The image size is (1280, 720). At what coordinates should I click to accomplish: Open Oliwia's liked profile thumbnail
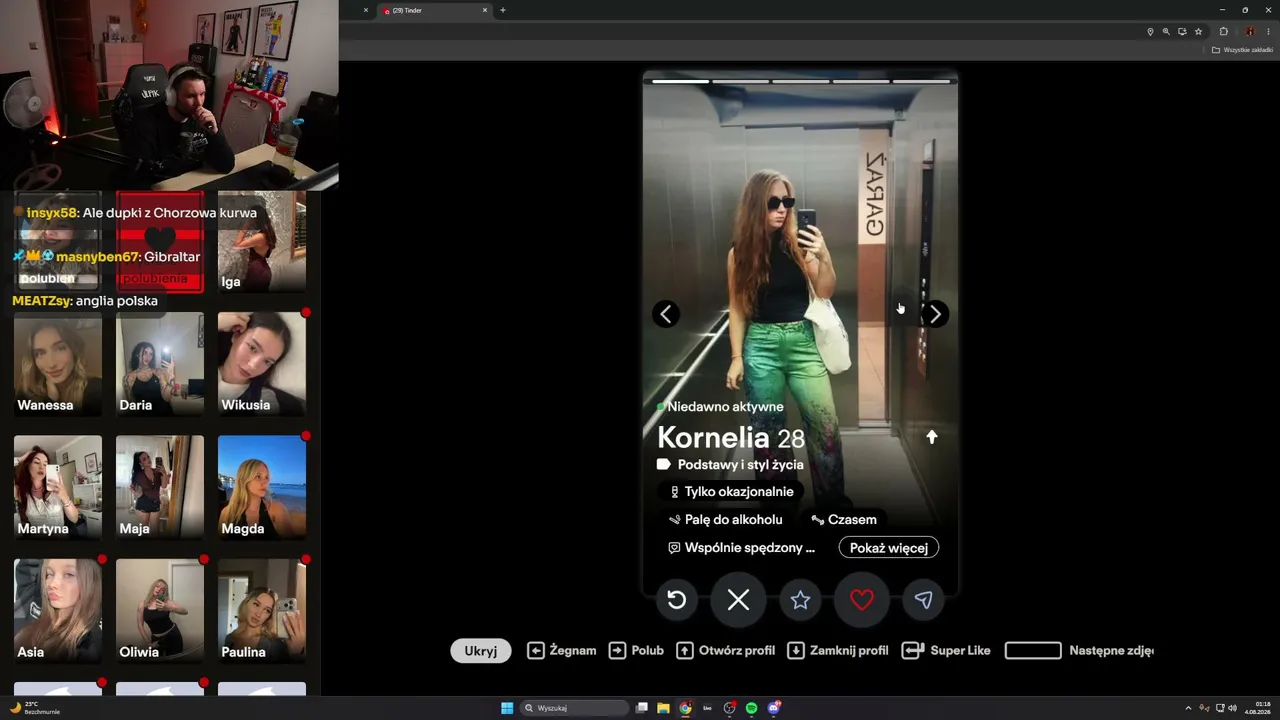coord(160,610)
